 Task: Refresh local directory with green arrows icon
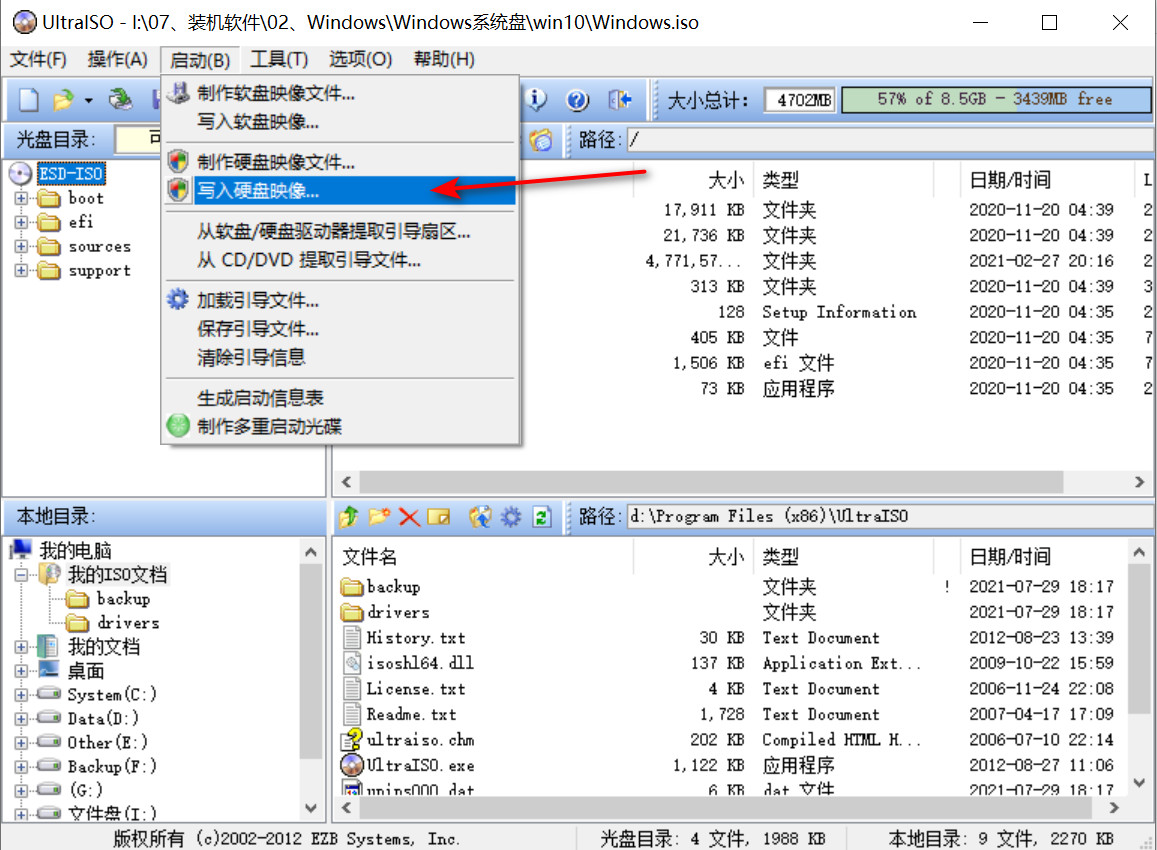pyautogui.click(x=542, y=517)
